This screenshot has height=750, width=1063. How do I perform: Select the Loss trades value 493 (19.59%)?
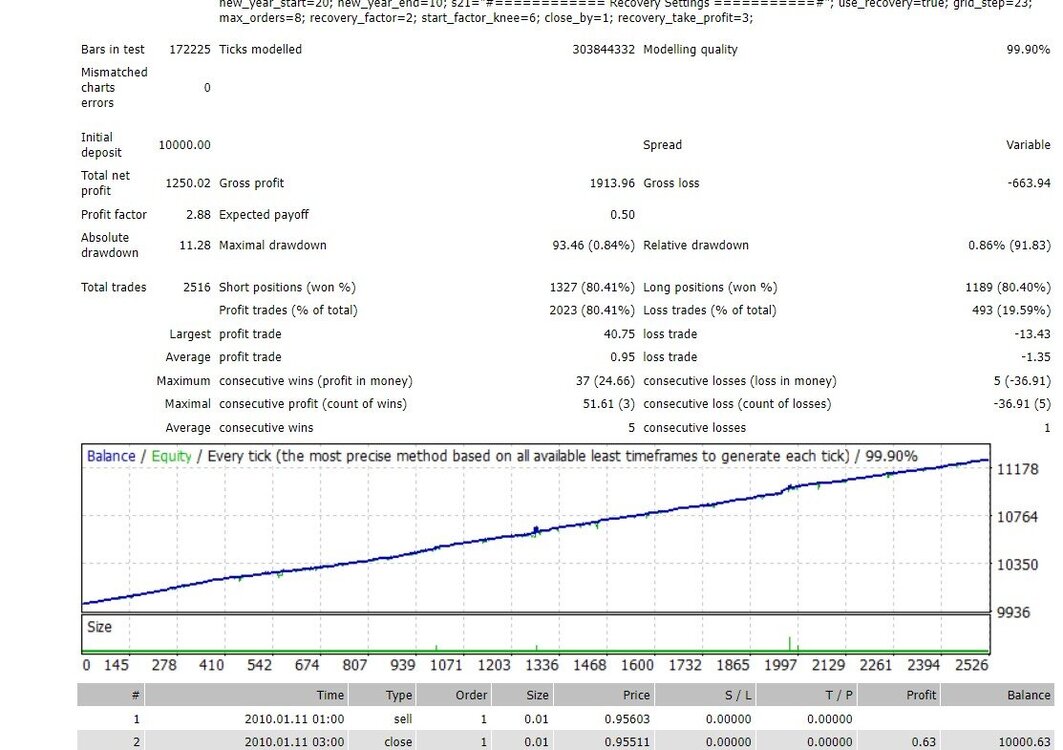(x=1011, y=311)
